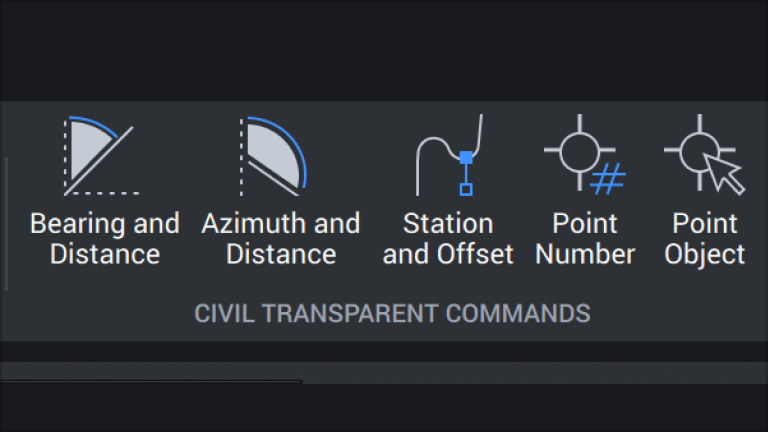Pick the Point Object cursor icon
Viewport: 768px width, 432px height.
tap(704, 154)
